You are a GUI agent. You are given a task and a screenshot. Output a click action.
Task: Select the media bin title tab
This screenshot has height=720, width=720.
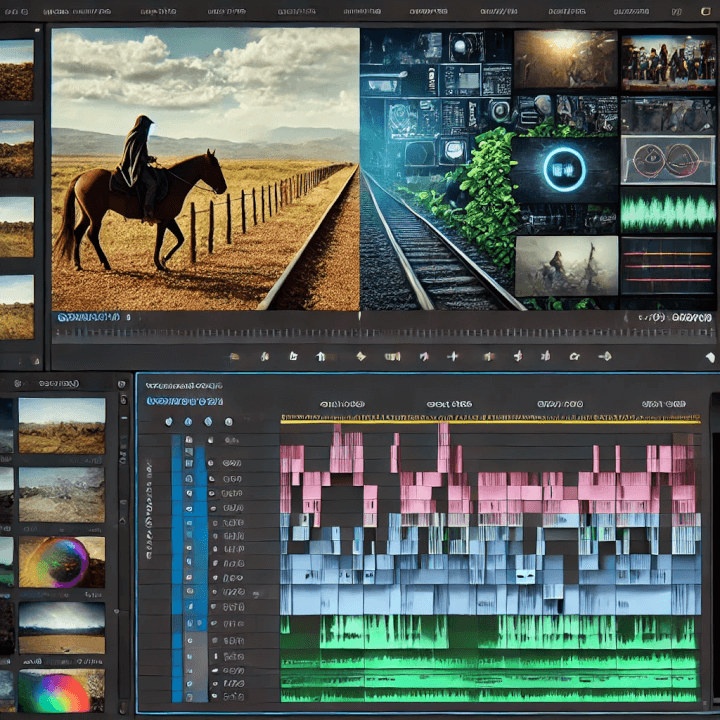tap(59, 383)
